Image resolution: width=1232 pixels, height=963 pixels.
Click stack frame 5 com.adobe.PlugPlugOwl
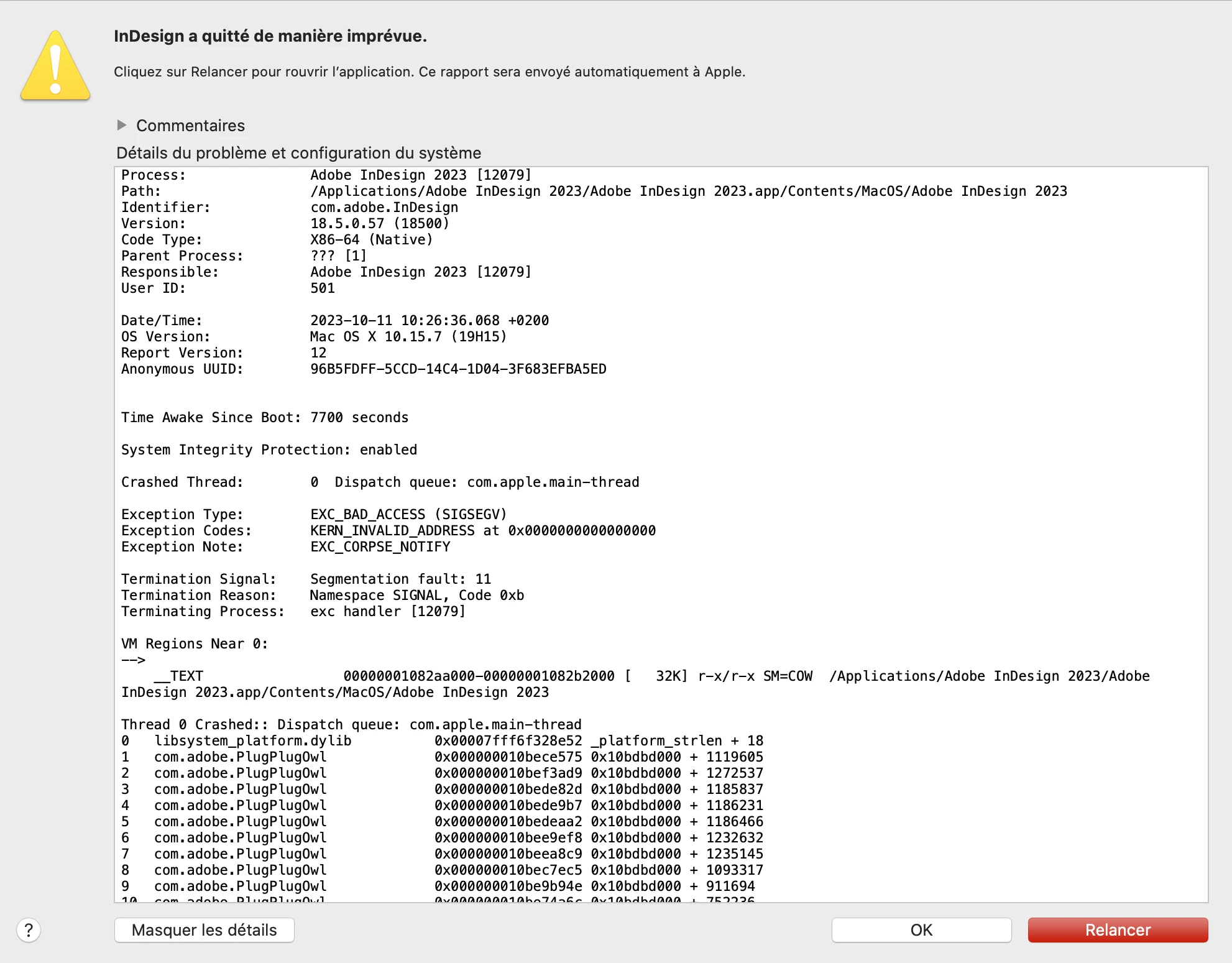tap(240, 821)
